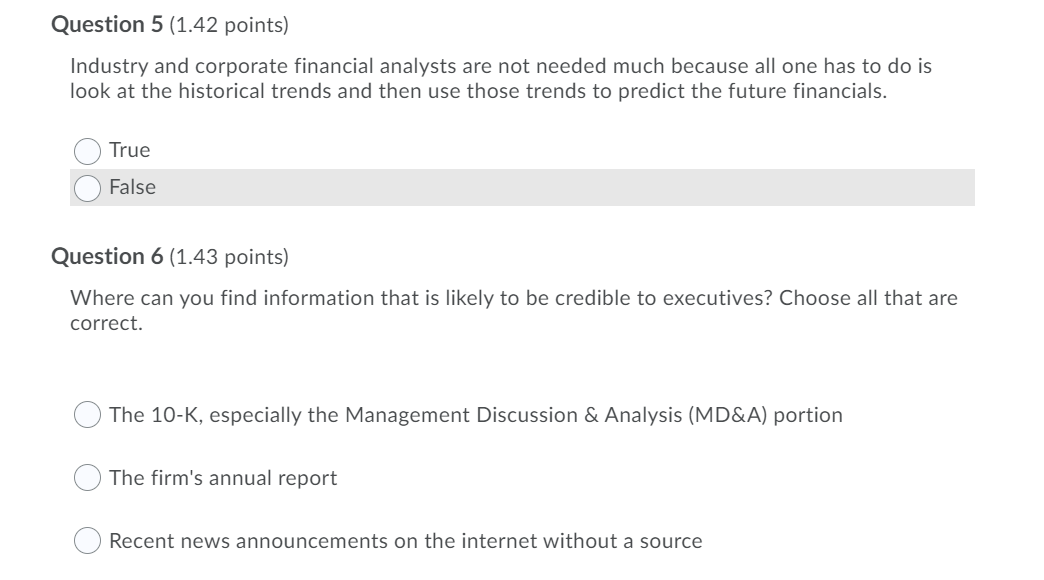Select the True radio button for Question 5
The width and height of the screenshot is (1044, 580).
tap(87, 149)
